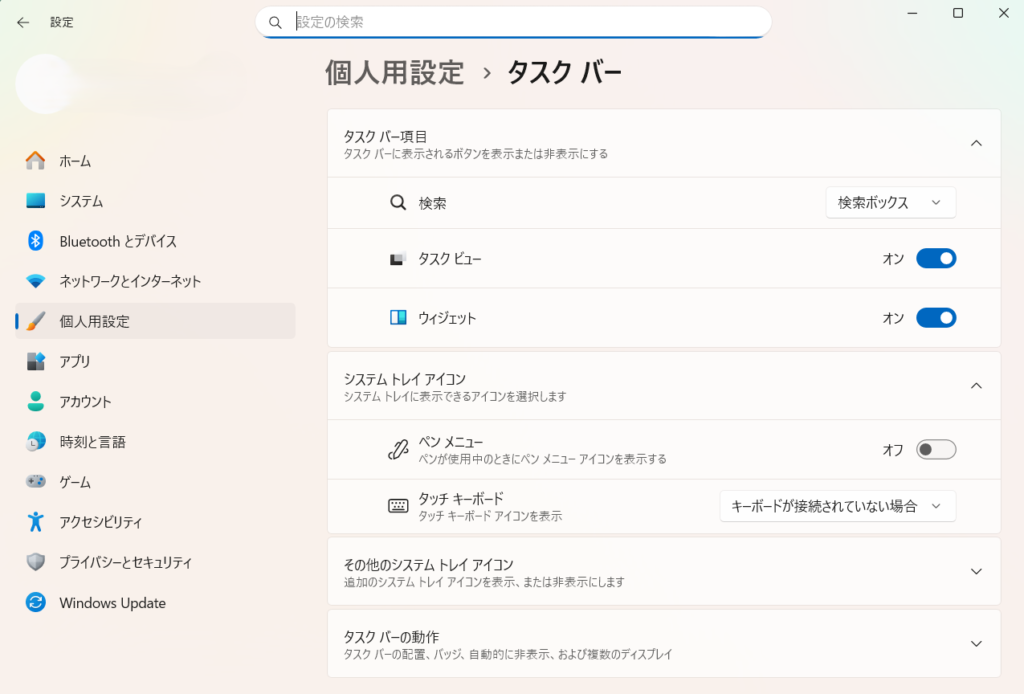The image size is (1024, 694).
Task: Click the Home (ホーム) house icon
Action: (36, 161)
